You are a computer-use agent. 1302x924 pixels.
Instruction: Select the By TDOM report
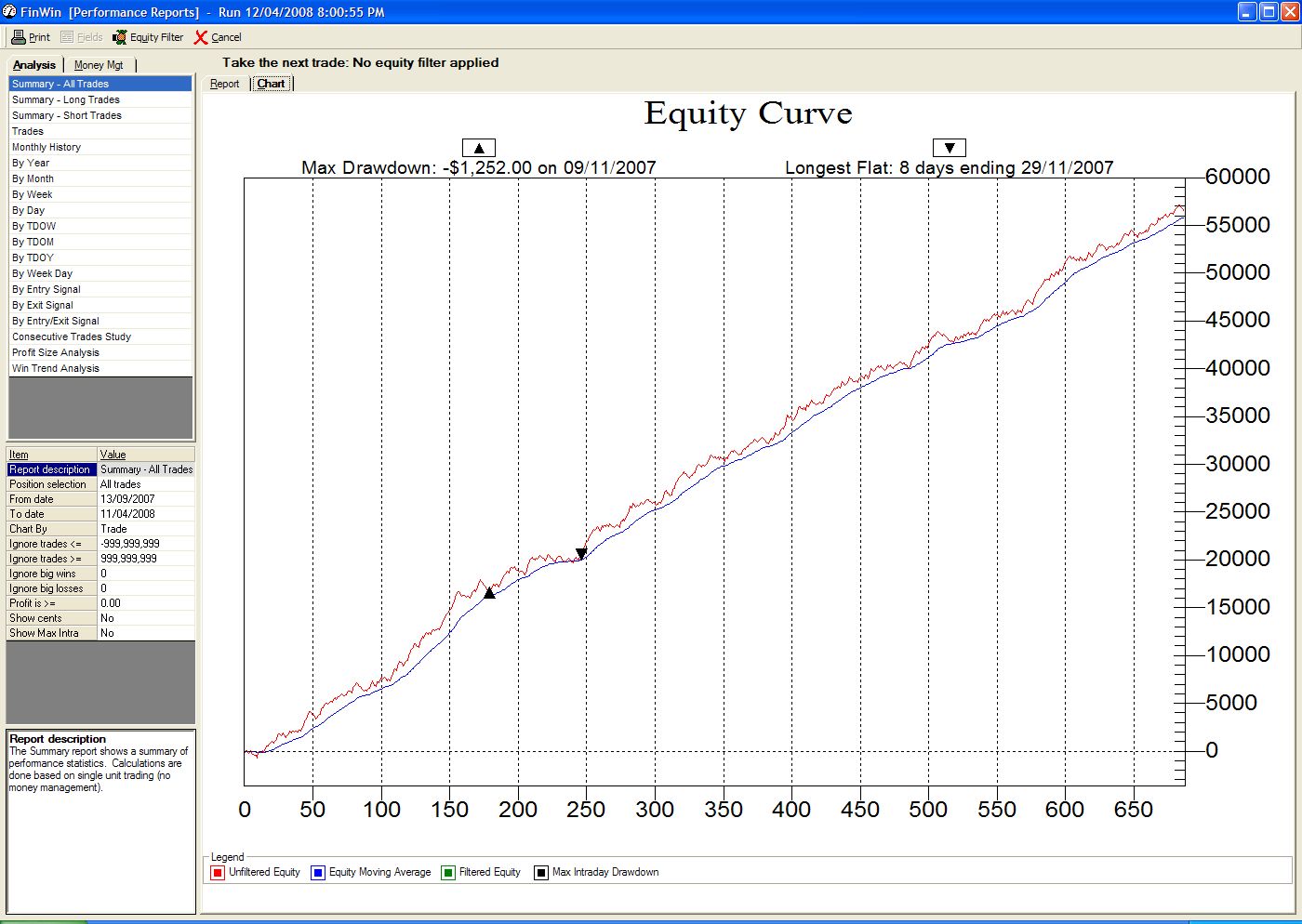tap(100, 242)
